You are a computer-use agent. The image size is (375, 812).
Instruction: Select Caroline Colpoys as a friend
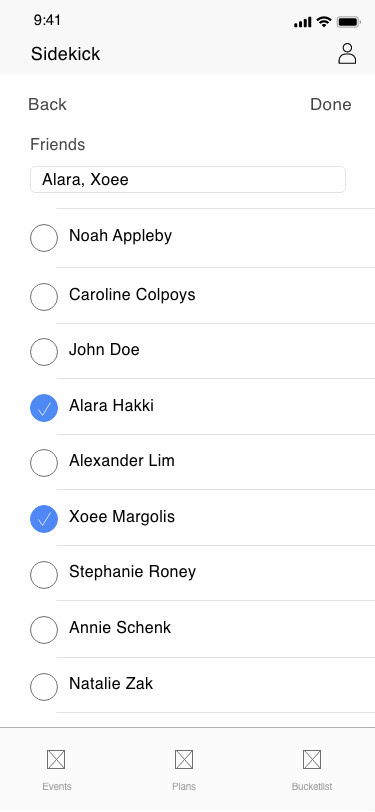(x=44, y=297)
